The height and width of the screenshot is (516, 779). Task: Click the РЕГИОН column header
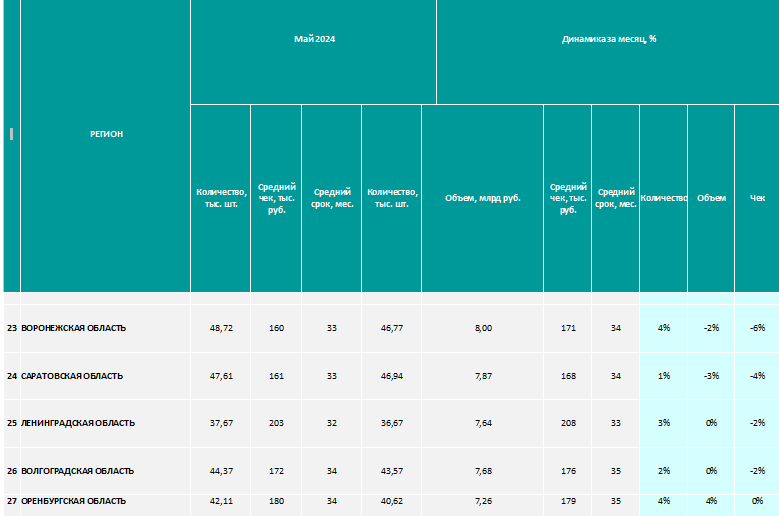click(x=105, y=134)
